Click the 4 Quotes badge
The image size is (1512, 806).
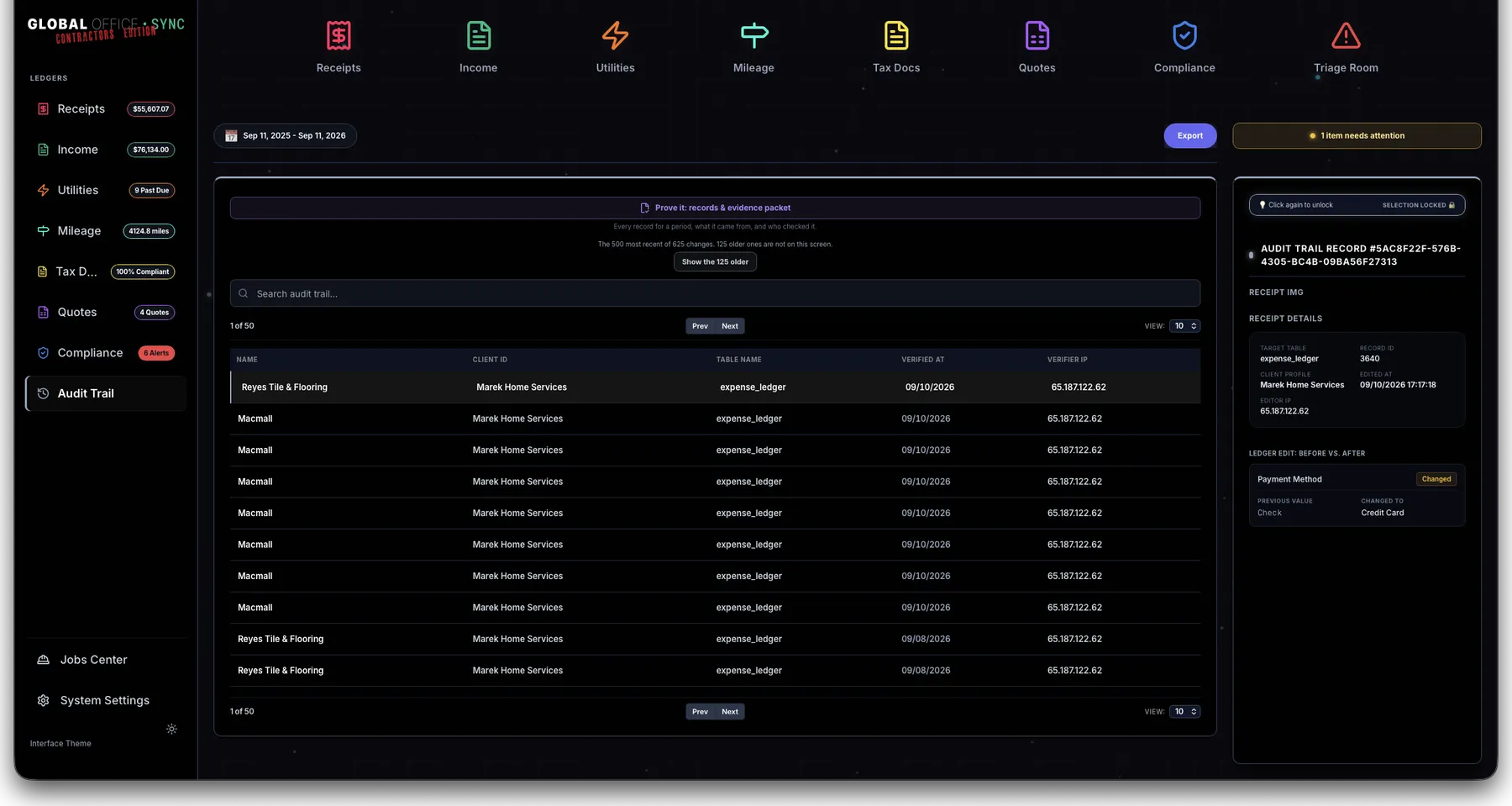(x=155, y=313)
